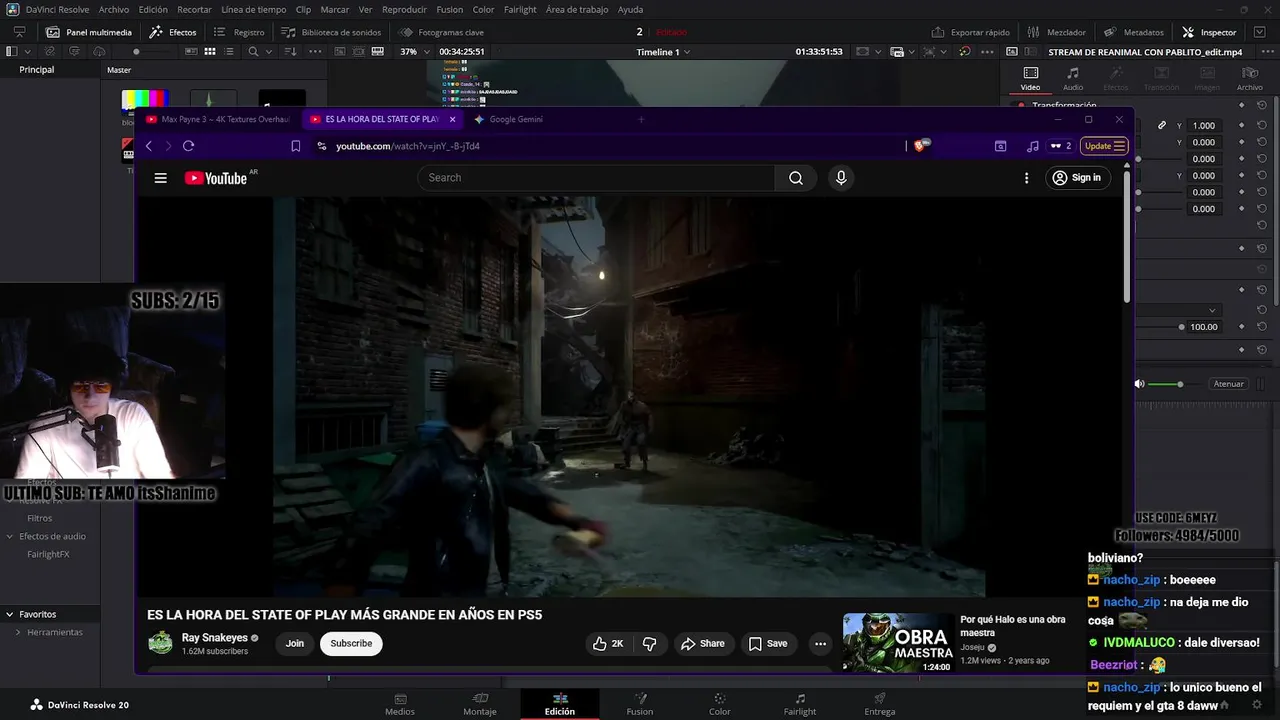Click the Brave Shields lion icon
Image resolution: width=1280 pixels, height=720 pixels.
click(x=921, y=146)
